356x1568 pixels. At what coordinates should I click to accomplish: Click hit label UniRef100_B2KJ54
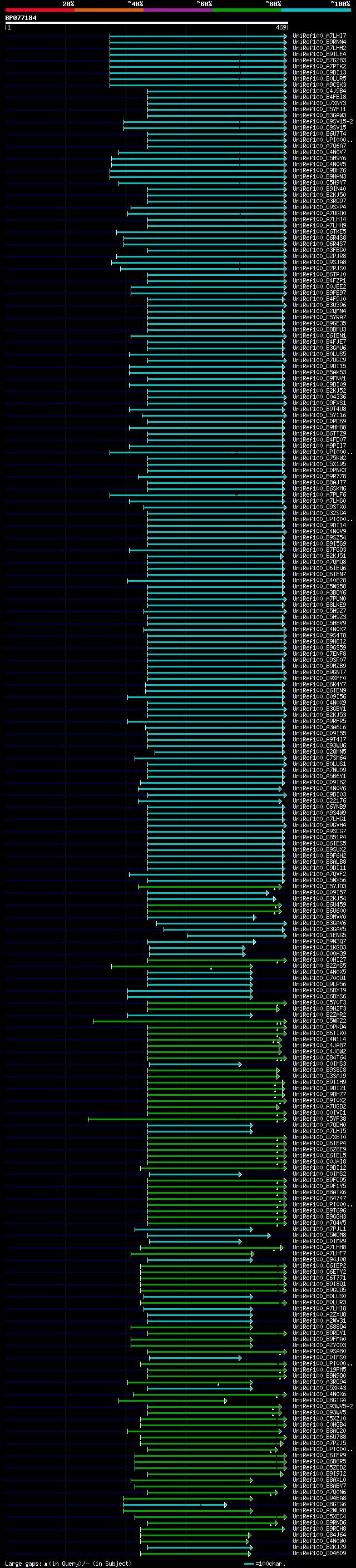point(319,899)
